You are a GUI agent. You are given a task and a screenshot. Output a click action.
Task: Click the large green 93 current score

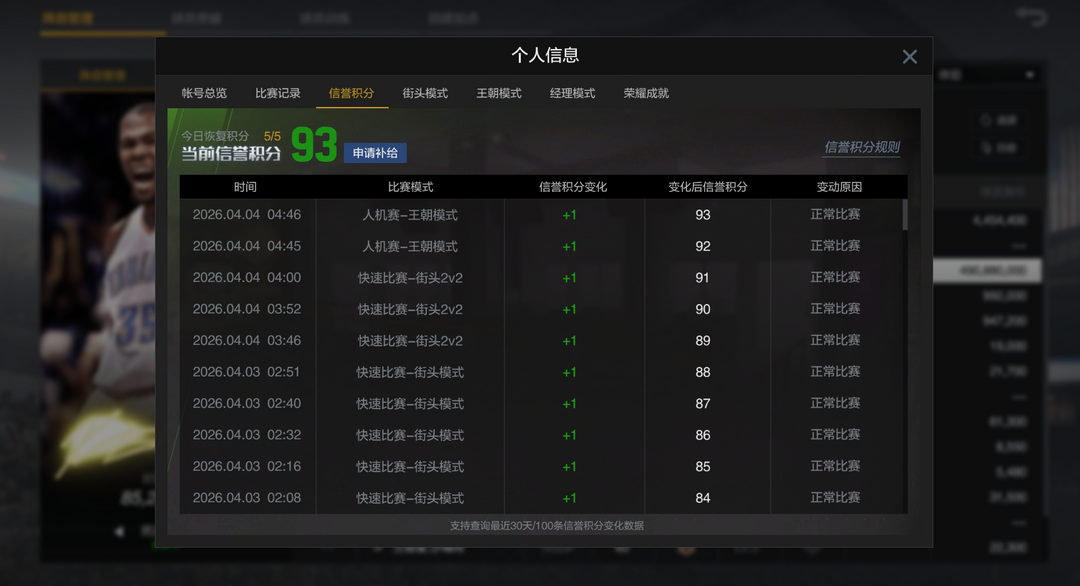click(x=314, y=145)
